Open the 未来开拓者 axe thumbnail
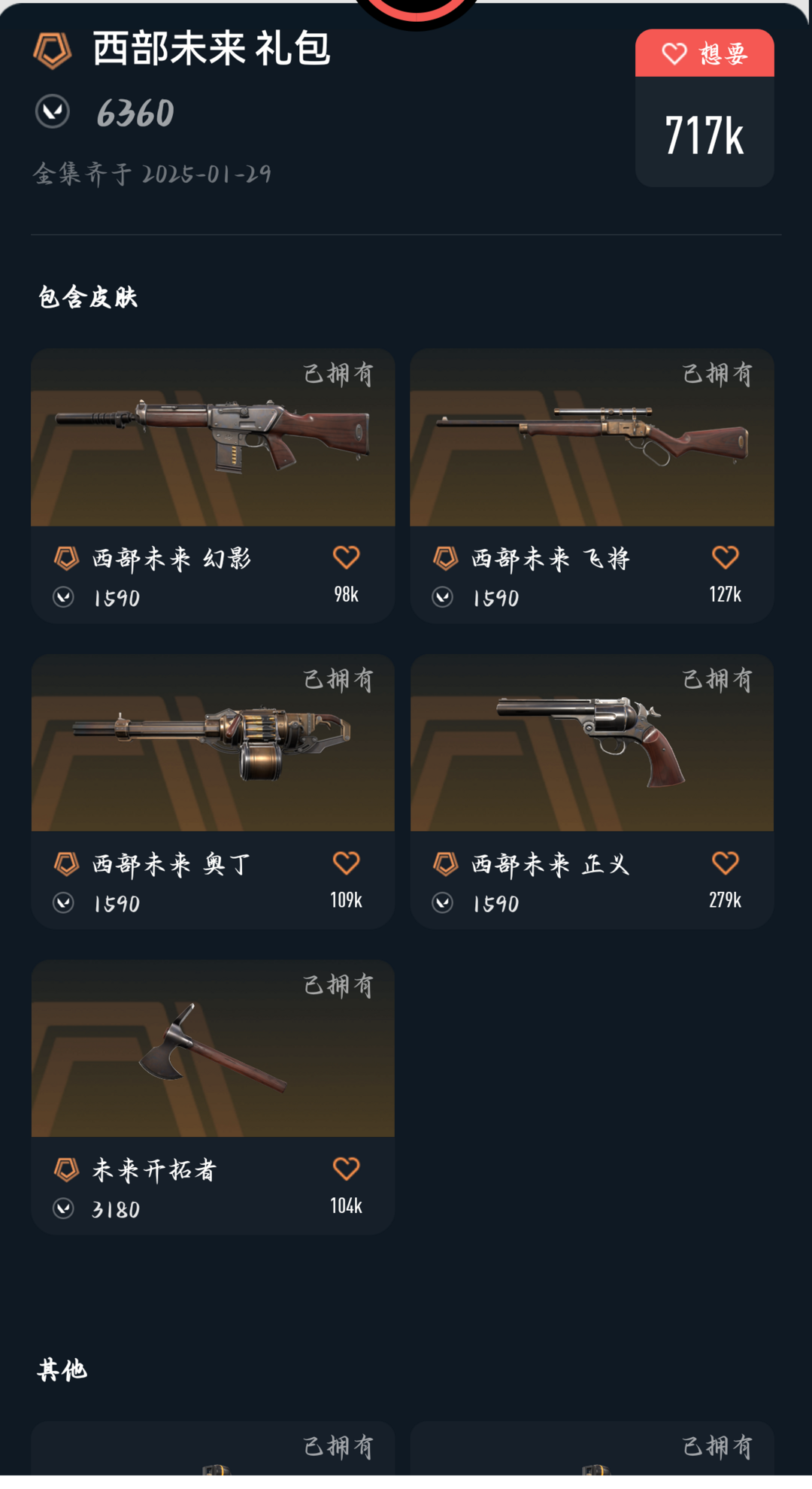This screenshot has height=1489, width=812. pyautogui.click(x=213, y=1048)
